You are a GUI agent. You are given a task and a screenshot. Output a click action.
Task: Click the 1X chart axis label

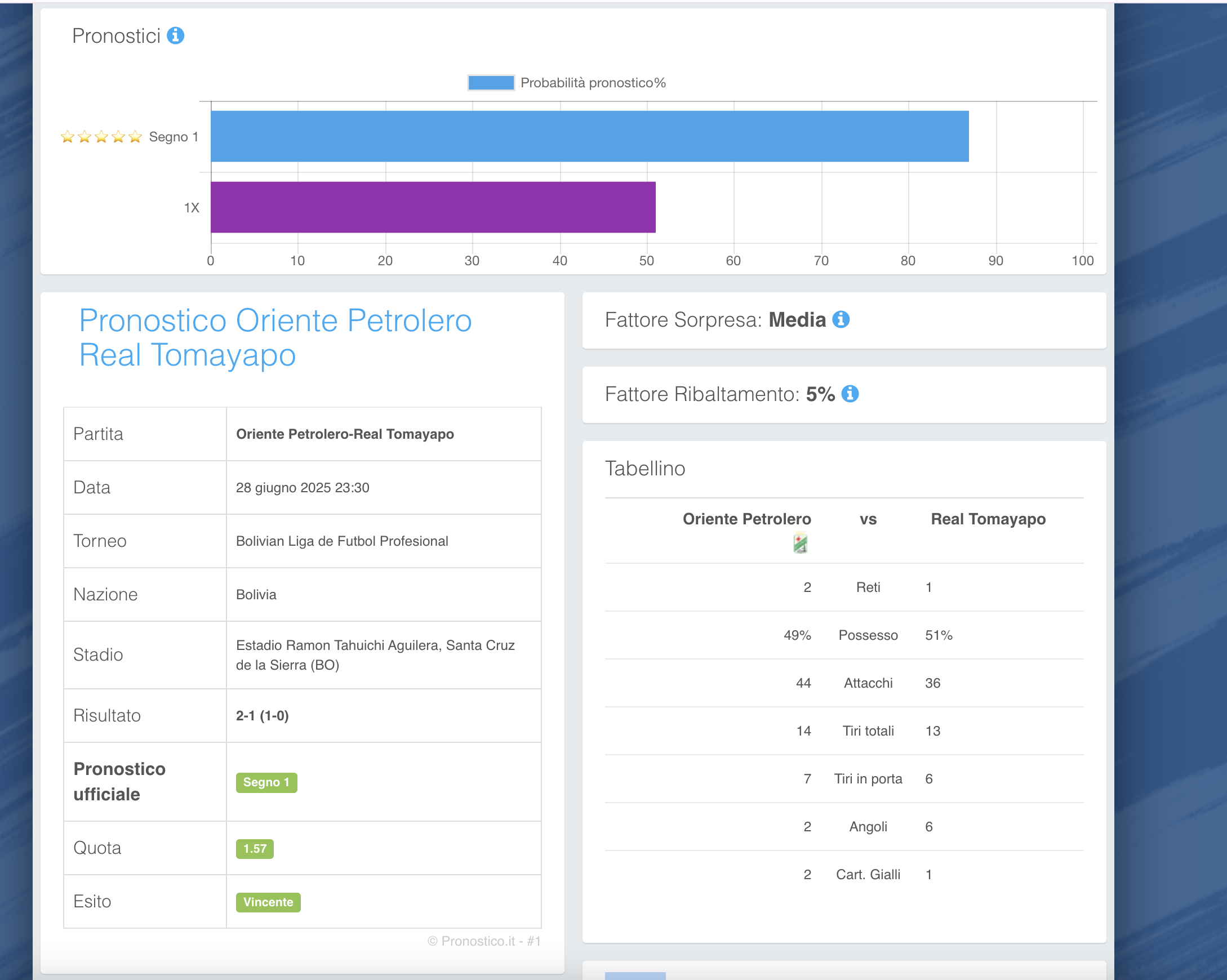pyautogui.click(x=192, y=208)
